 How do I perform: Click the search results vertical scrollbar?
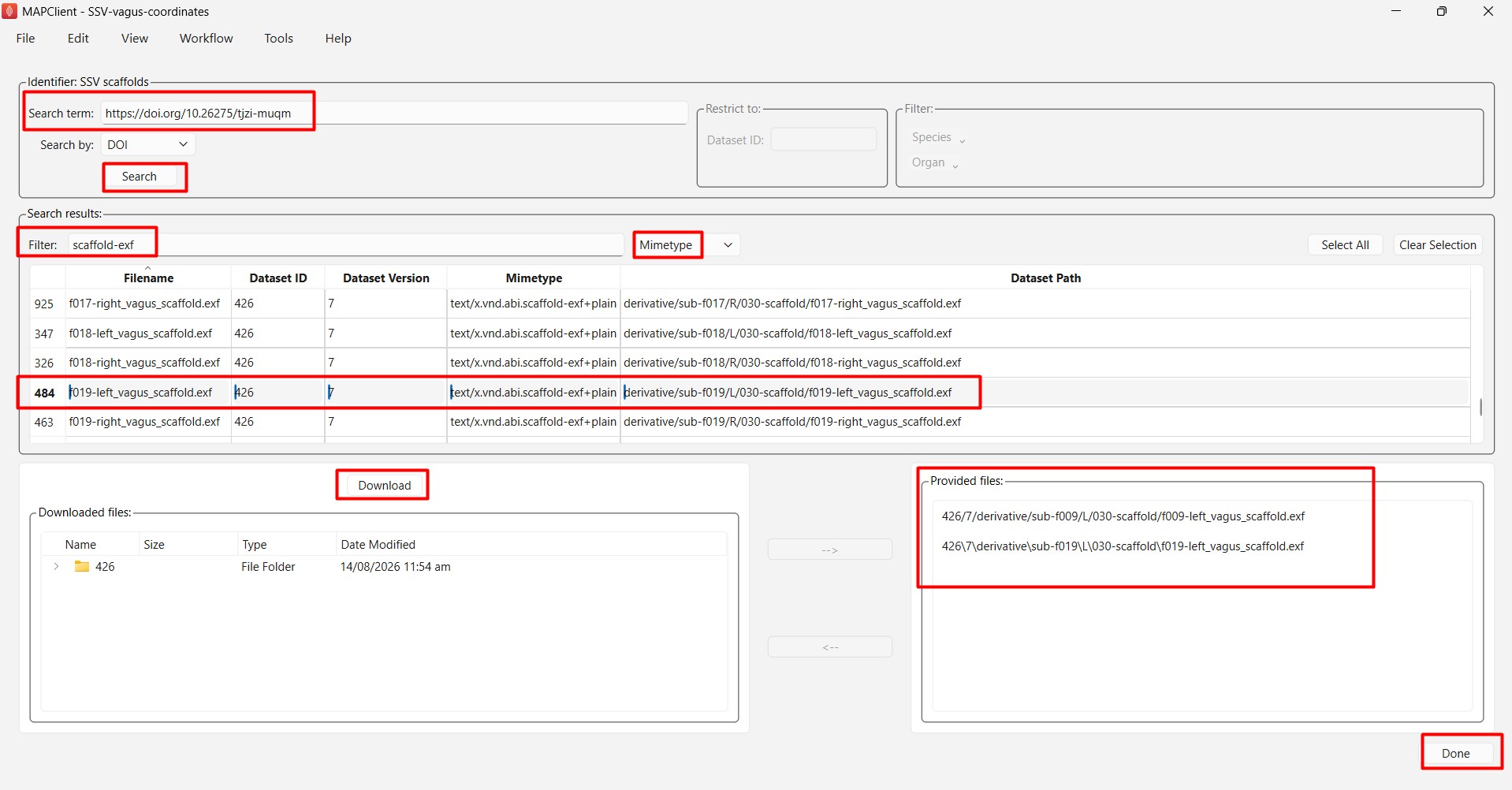pyautogui.click(x=1480, y=407)
